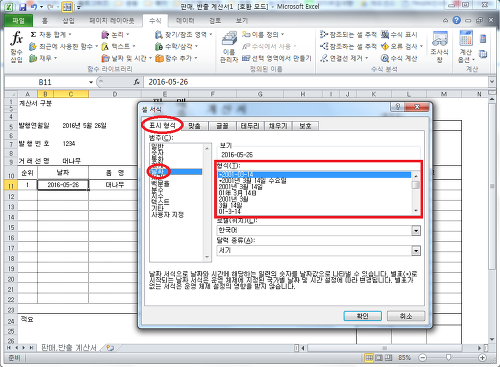Click the dialog help question mark button
Viewport: 500px width, 367px height.
point(397,107)
